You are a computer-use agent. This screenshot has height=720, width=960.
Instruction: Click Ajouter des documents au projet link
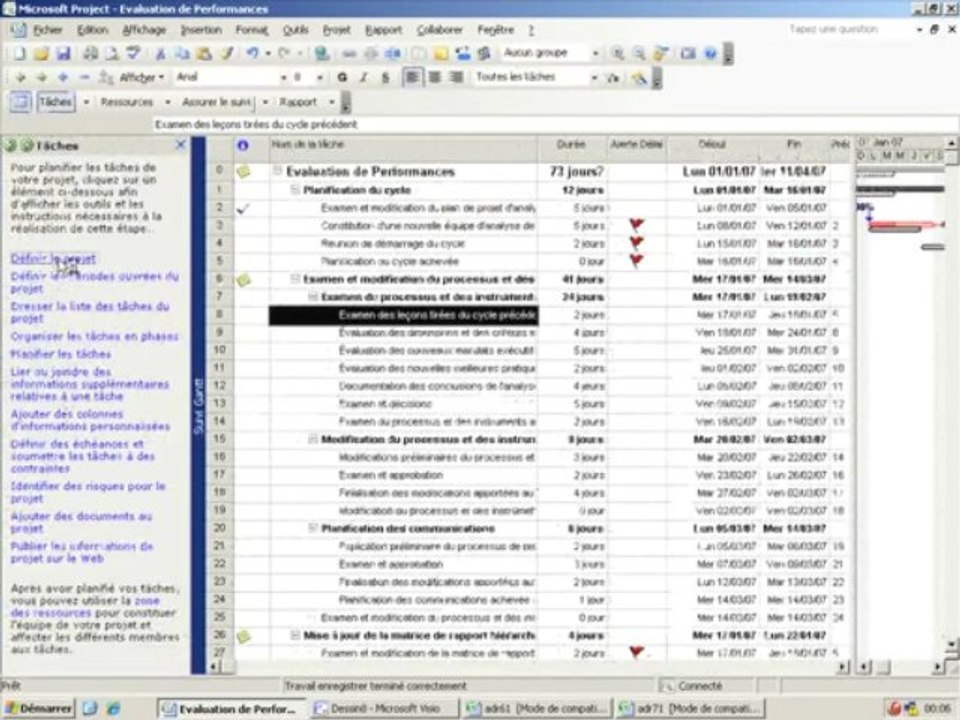[x=81, y=522]
